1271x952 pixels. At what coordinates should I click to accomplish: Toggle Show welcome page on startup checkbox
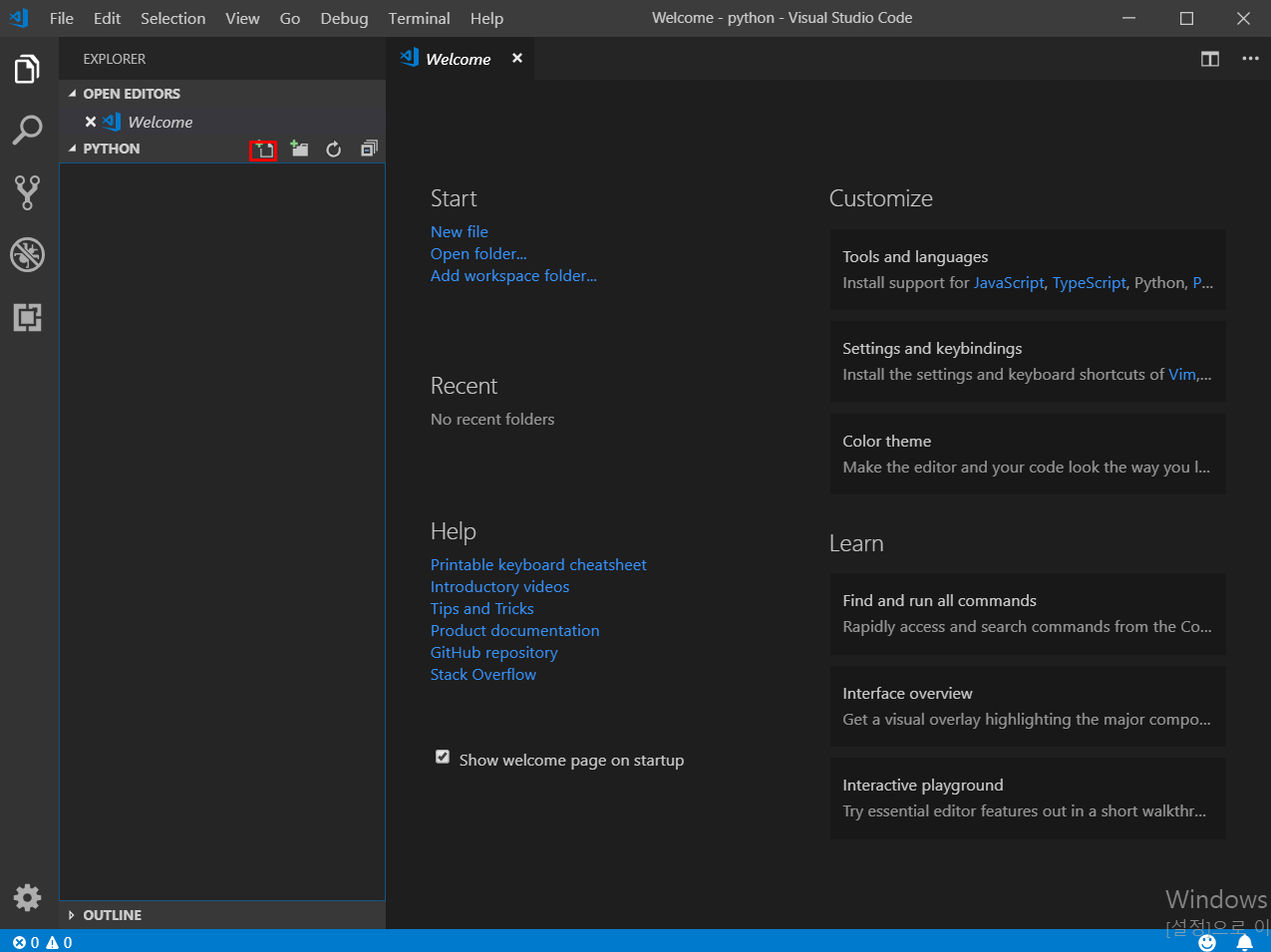coord(443,758)
